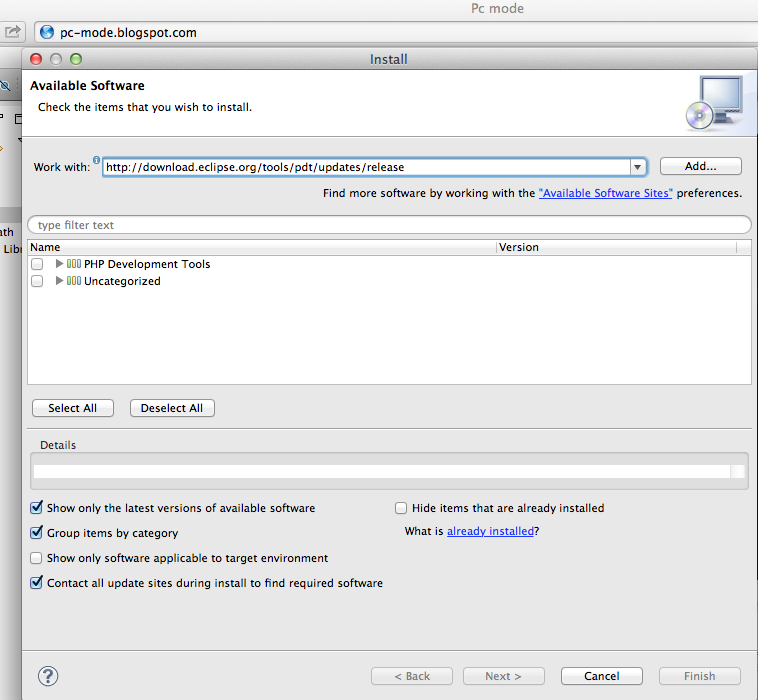This screenshot has width=758, height=700.
Task: Click the info icon near Work with
Action: pyautogui.click(x=96, y=160)
